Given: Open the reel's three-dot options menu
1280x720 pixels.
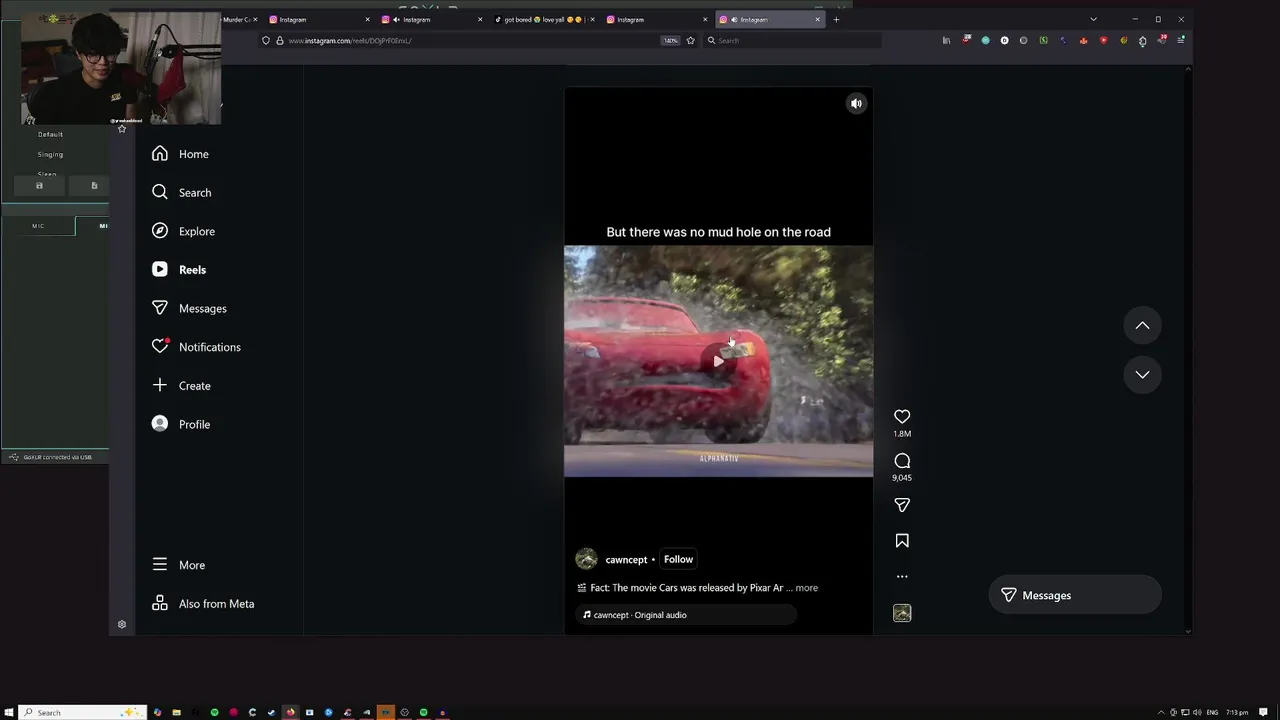Looking at the screenshot, I should [x=902, y=577].
